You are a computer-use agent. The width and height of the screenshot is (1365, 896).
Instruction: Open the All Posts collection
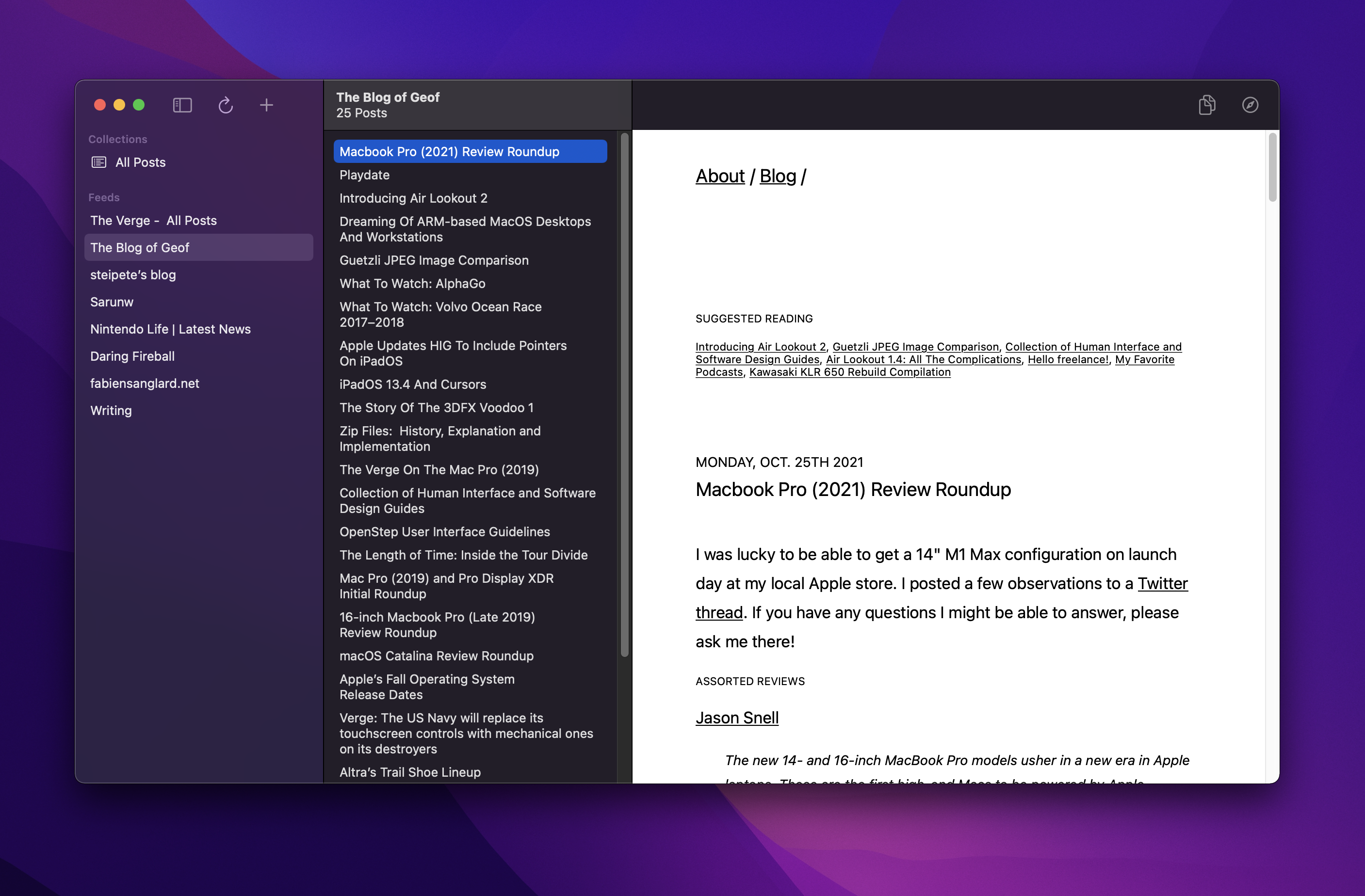click(x=140, y=162)
